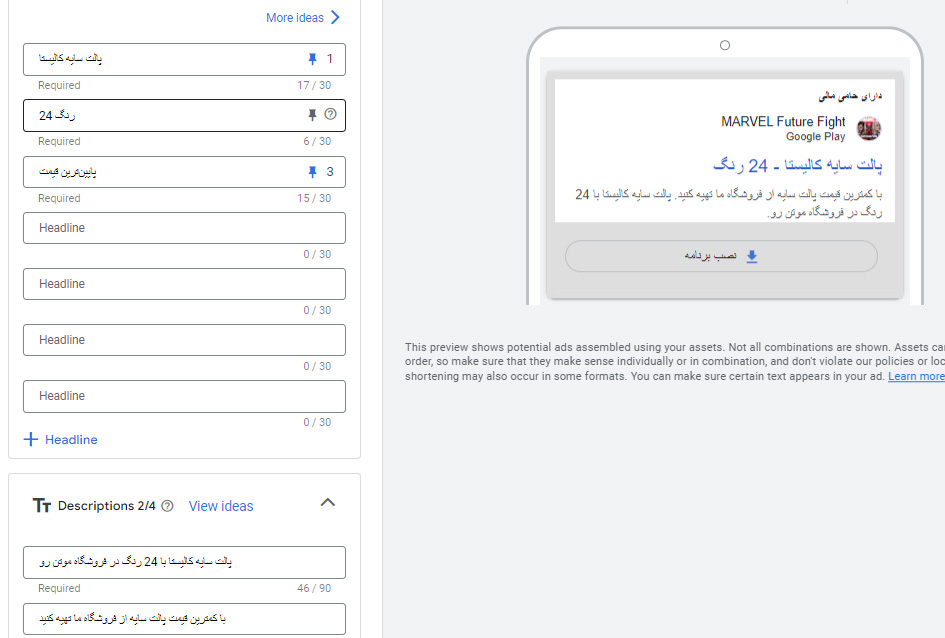Click the 'نصب برنامه' install button in preview

click(721, 256)
